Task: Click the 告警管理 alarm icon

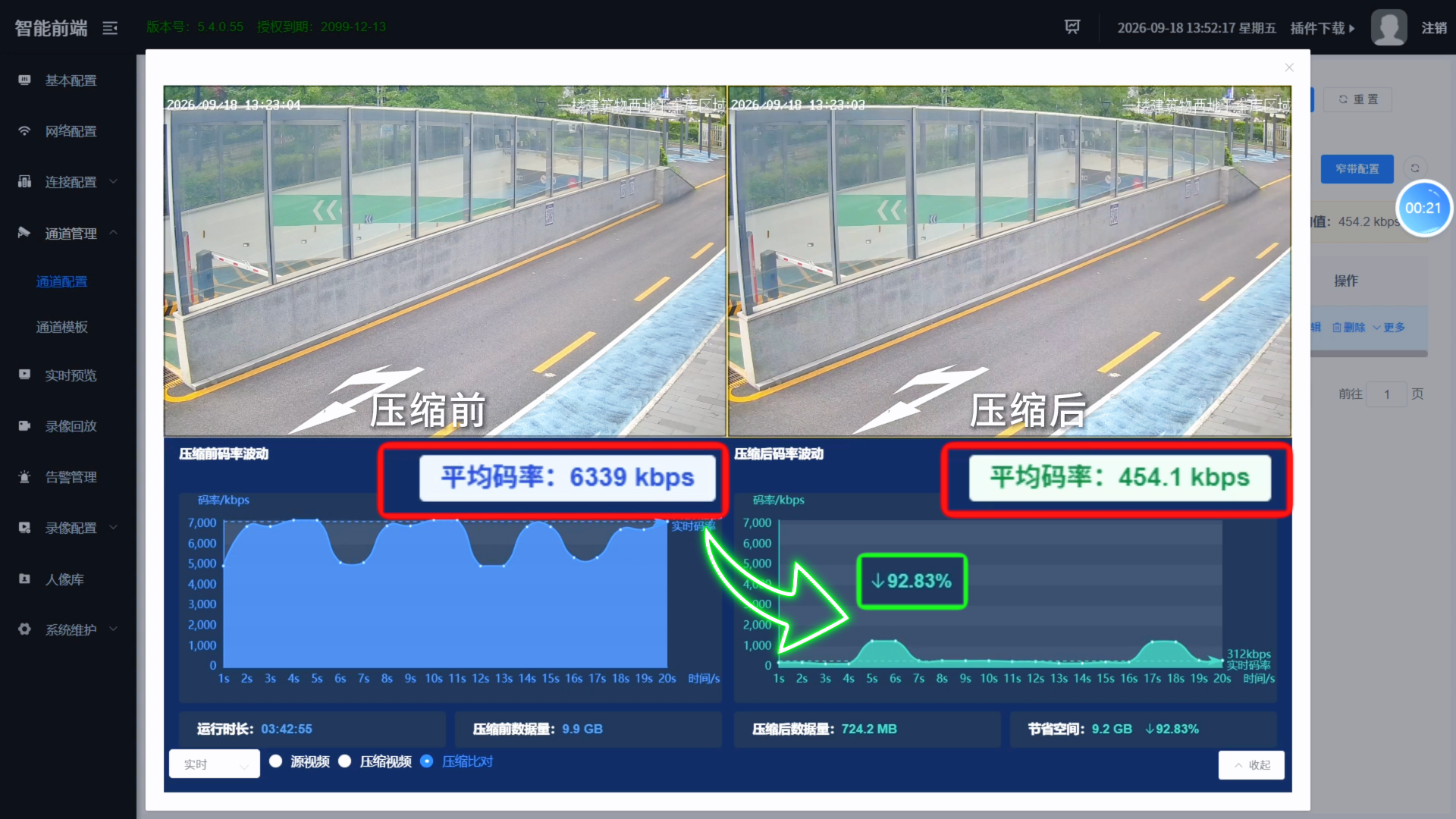Action: click(x=24, y=476)
